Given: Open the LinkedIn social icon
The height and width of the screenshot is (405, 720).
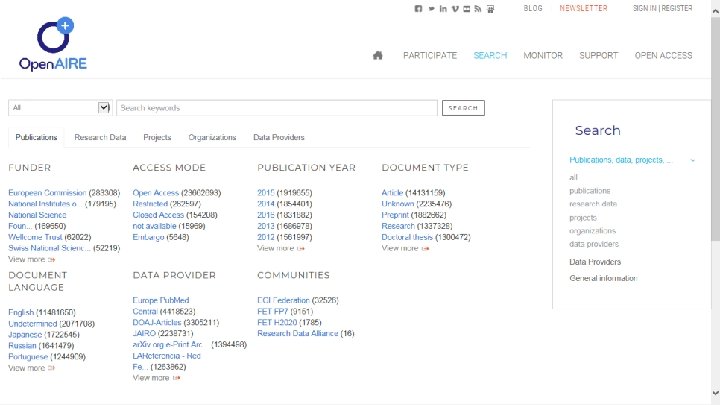Looking at the screenshot, I should 443,8.
